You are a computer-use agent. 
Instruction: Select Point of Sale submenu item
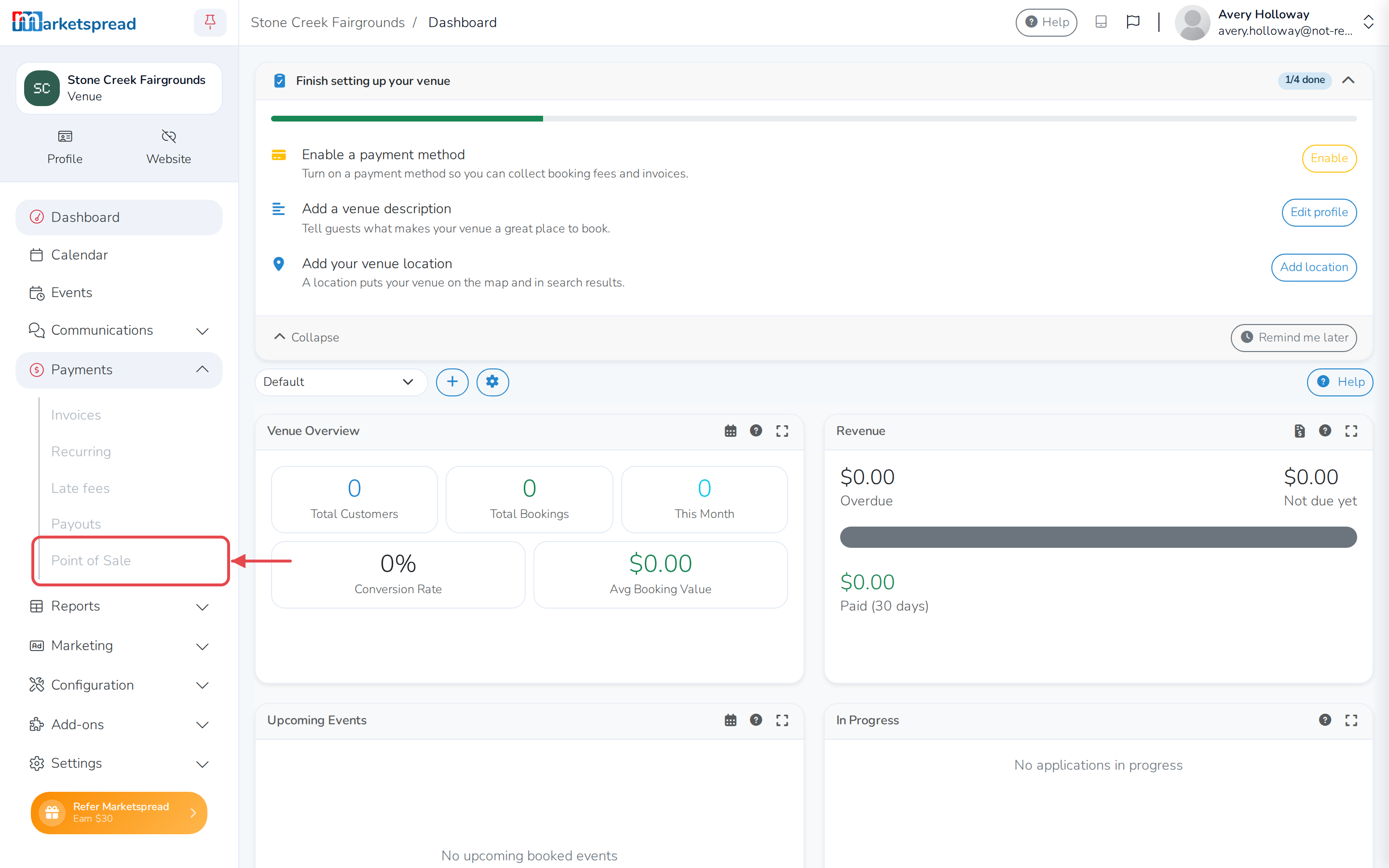91,560
